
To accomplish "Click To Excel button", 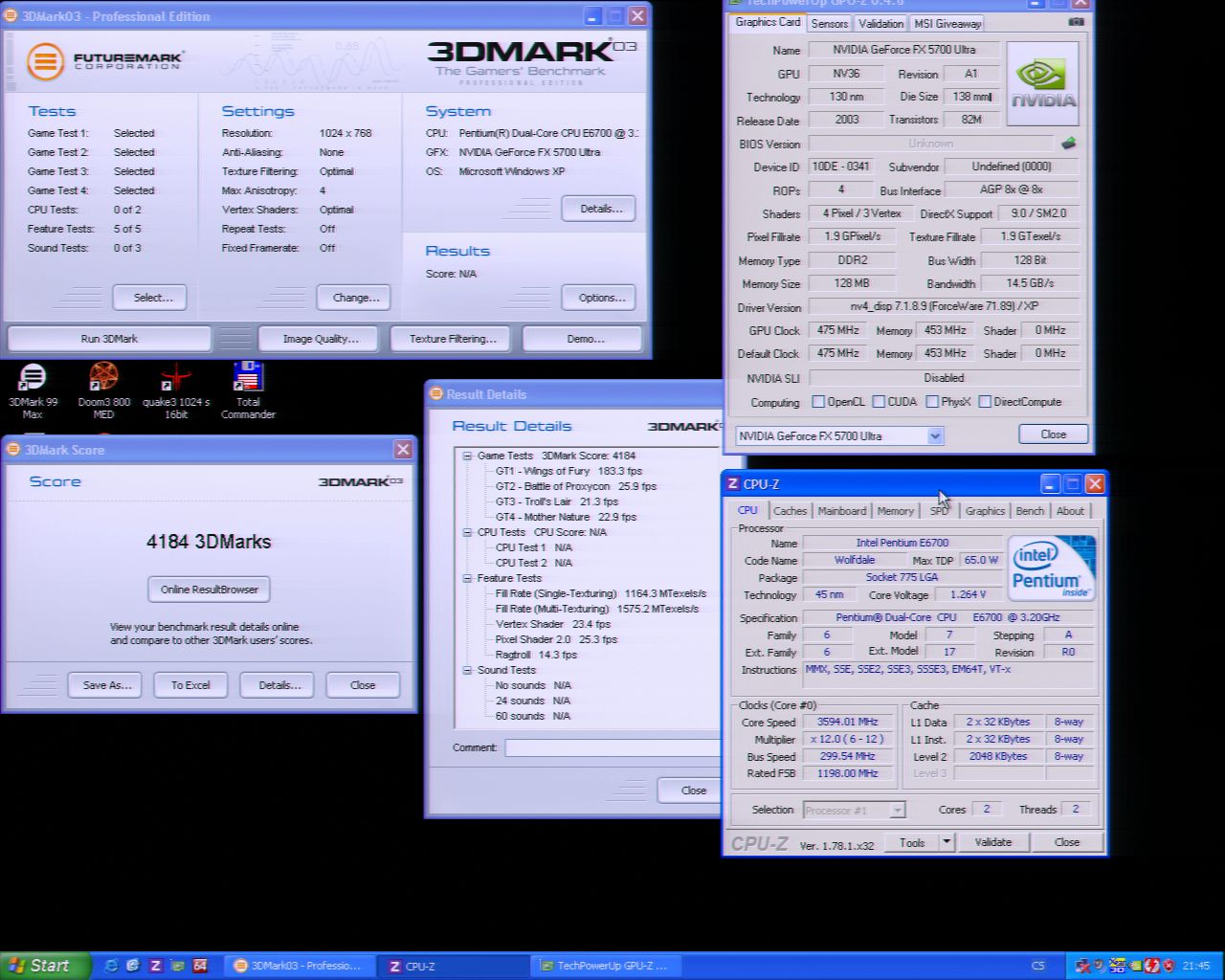I will (190, 685).
